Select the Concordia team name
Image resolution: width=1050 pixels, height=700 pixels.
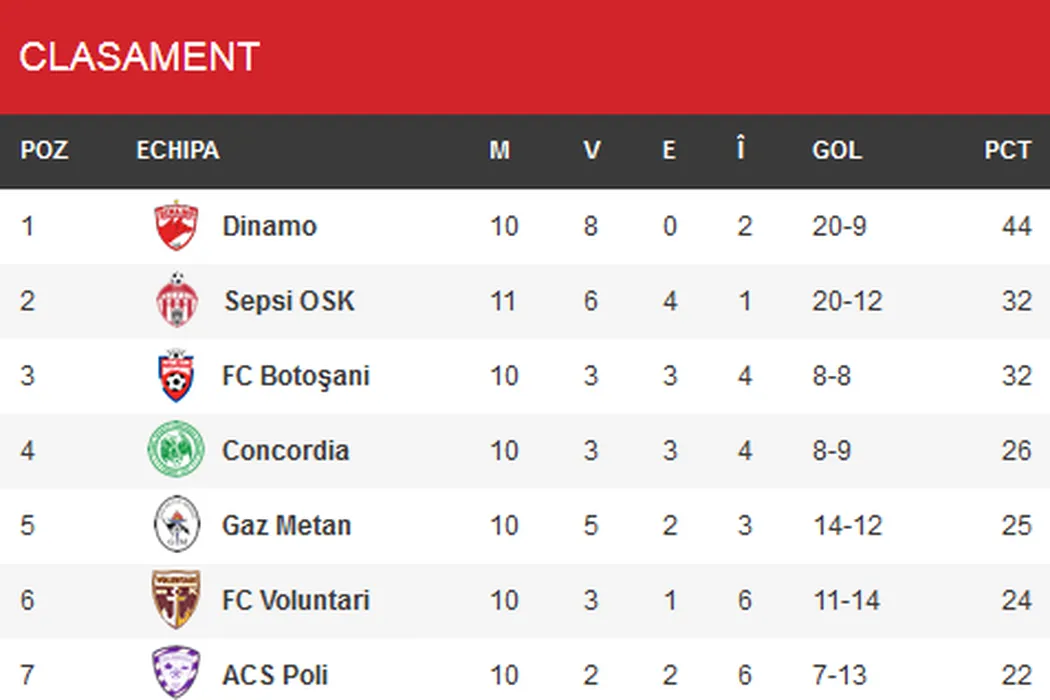pos(285,450)
